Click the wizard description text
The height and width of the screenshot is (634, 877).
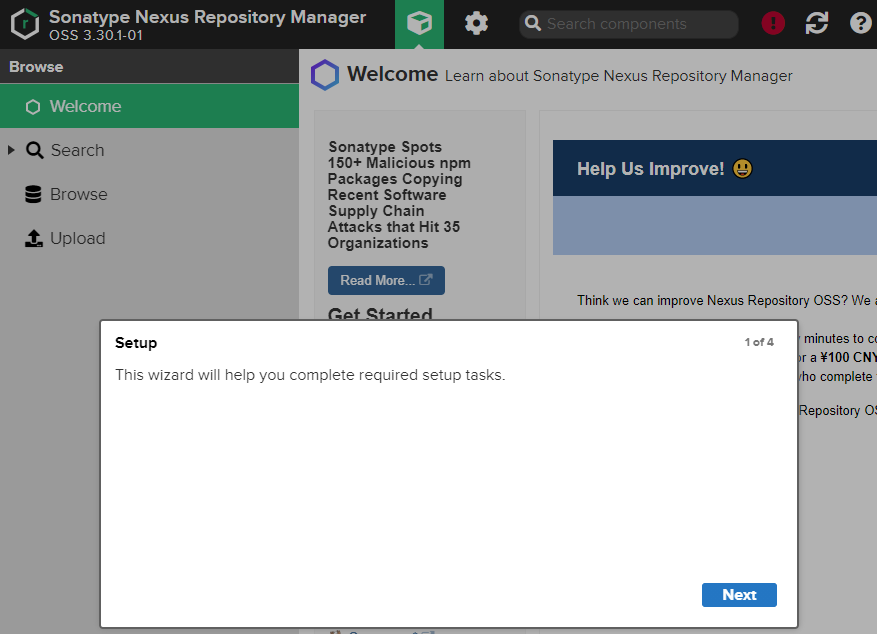pos(310,375)
